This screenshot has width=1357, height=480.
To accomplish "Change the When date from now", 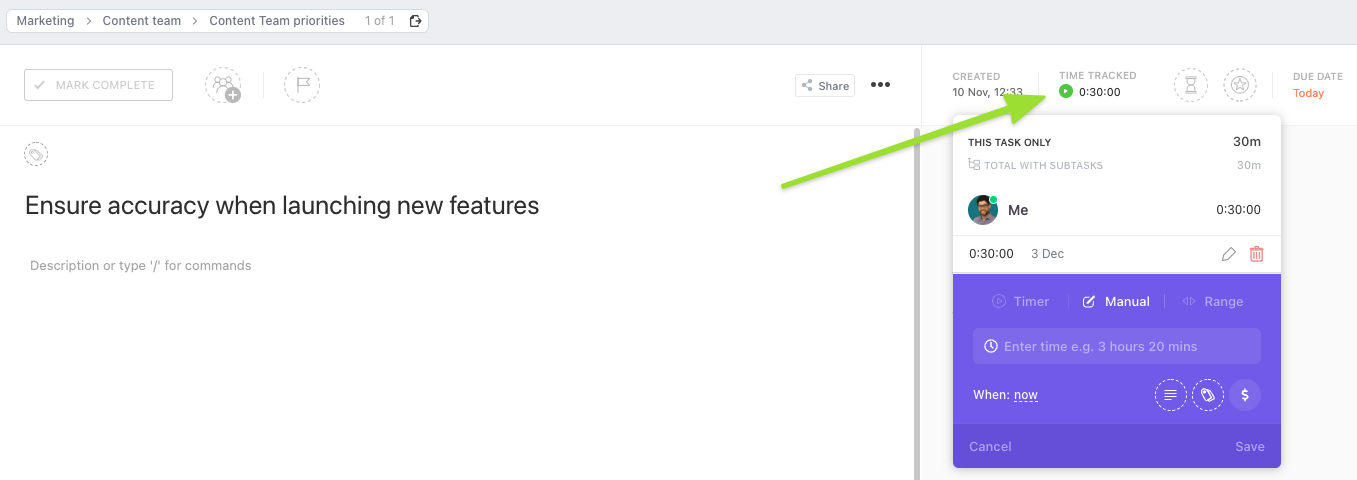I will [x=1026, y=395].
